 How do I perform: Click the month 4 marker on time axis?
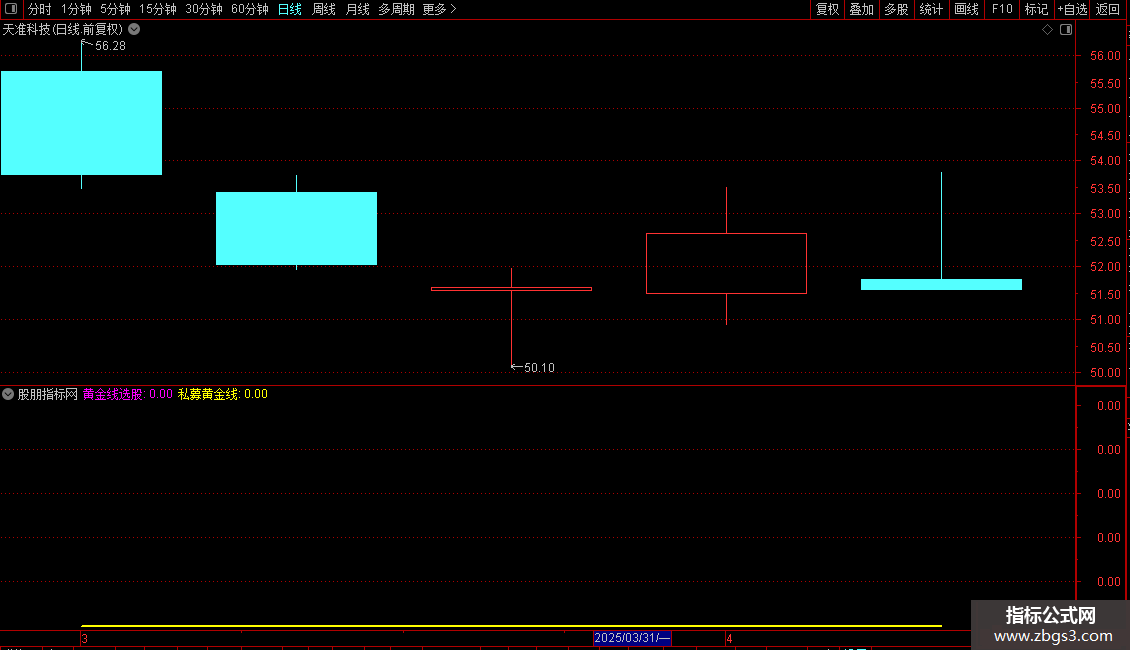coord(729,638)
